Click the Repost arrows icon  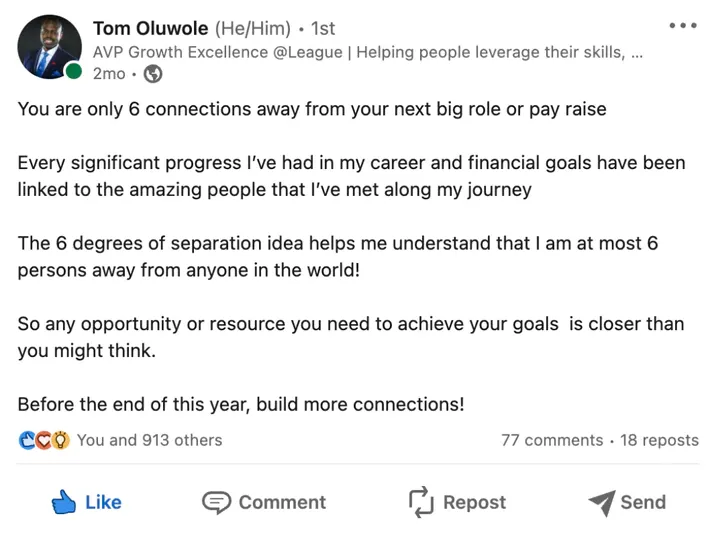(421, 502)
